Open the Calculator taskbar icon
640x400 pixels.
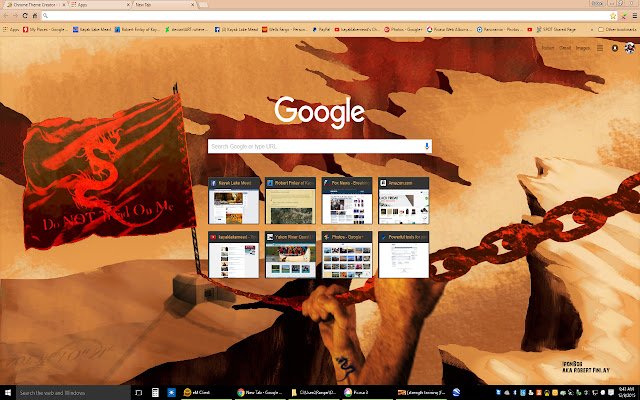point(155,393)
